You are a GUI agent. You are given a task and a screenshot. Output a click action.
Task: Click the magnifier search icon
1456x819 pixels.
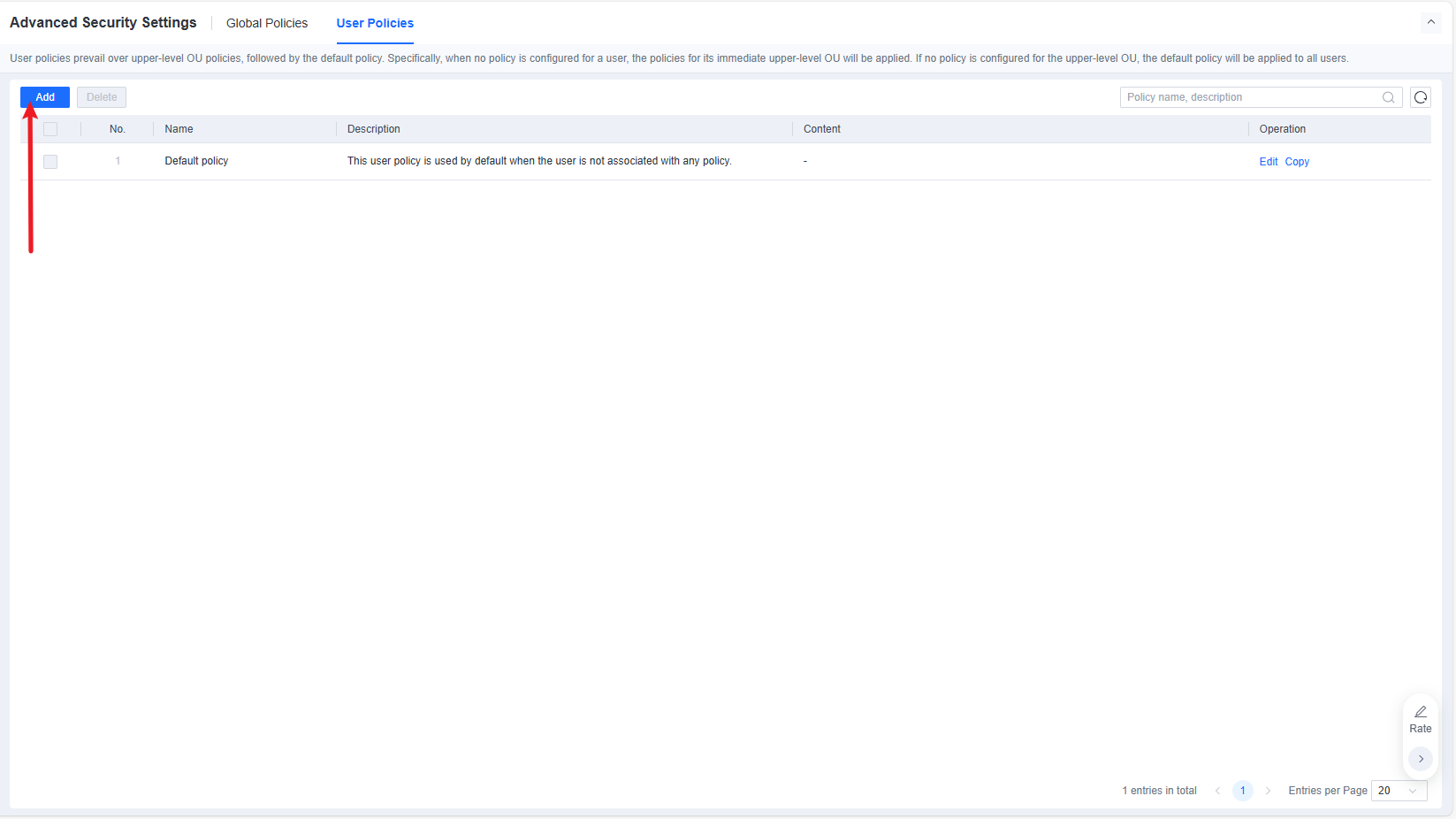1388,97
